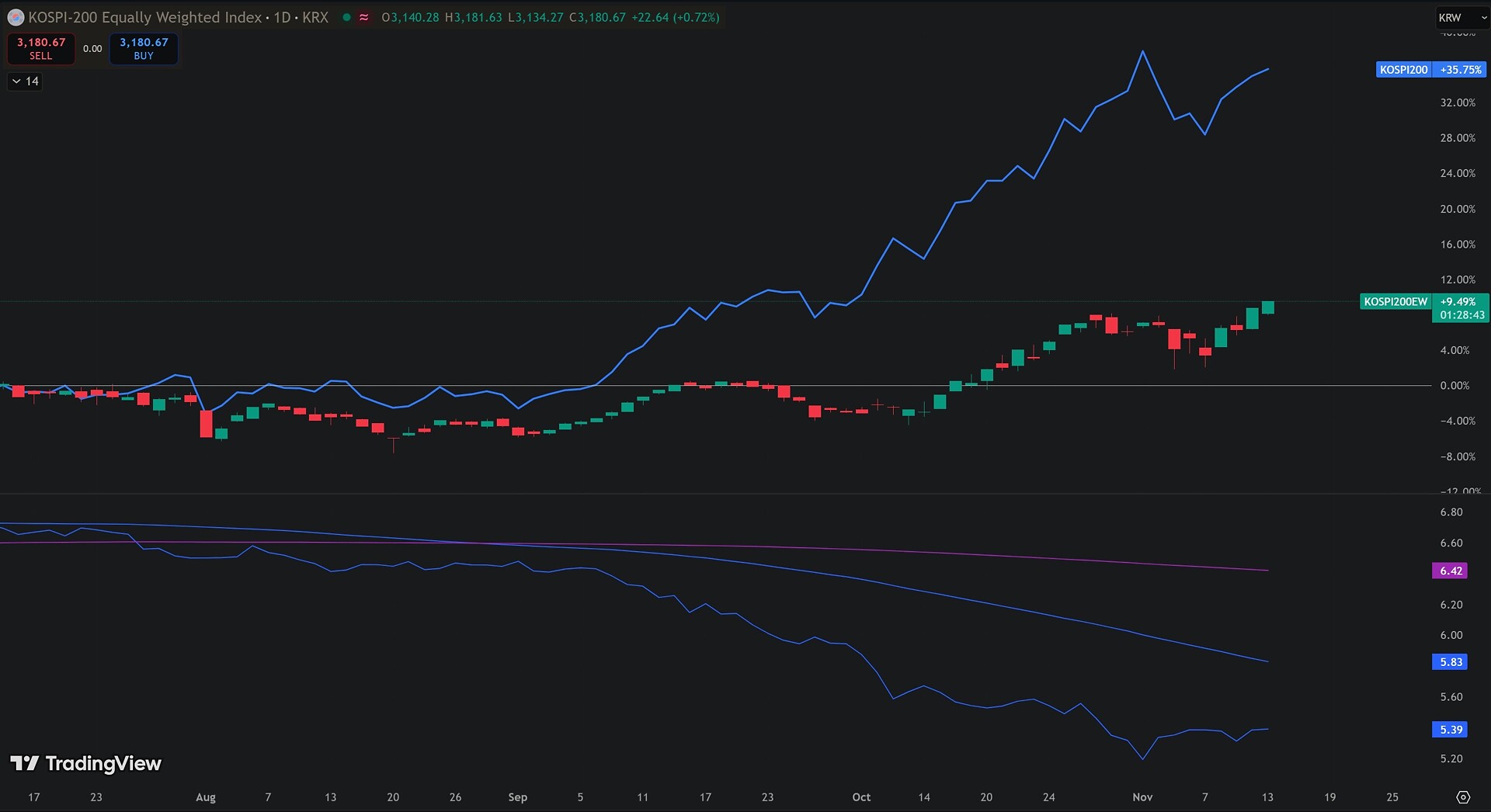Click the +35.75% value tag
Viewport: 1491px width, 812px height.
(1460, 70)
